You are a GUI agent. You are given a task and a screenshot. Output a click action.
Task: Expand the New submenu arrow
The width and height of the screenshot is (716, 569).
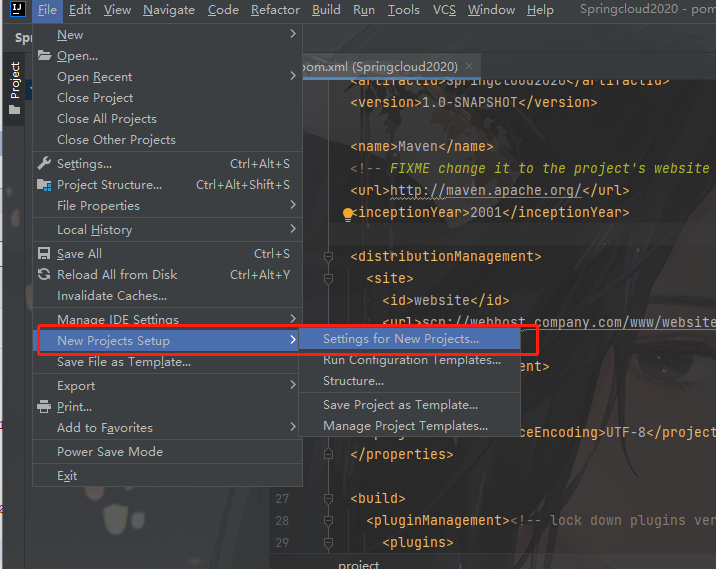pos(293,34)
